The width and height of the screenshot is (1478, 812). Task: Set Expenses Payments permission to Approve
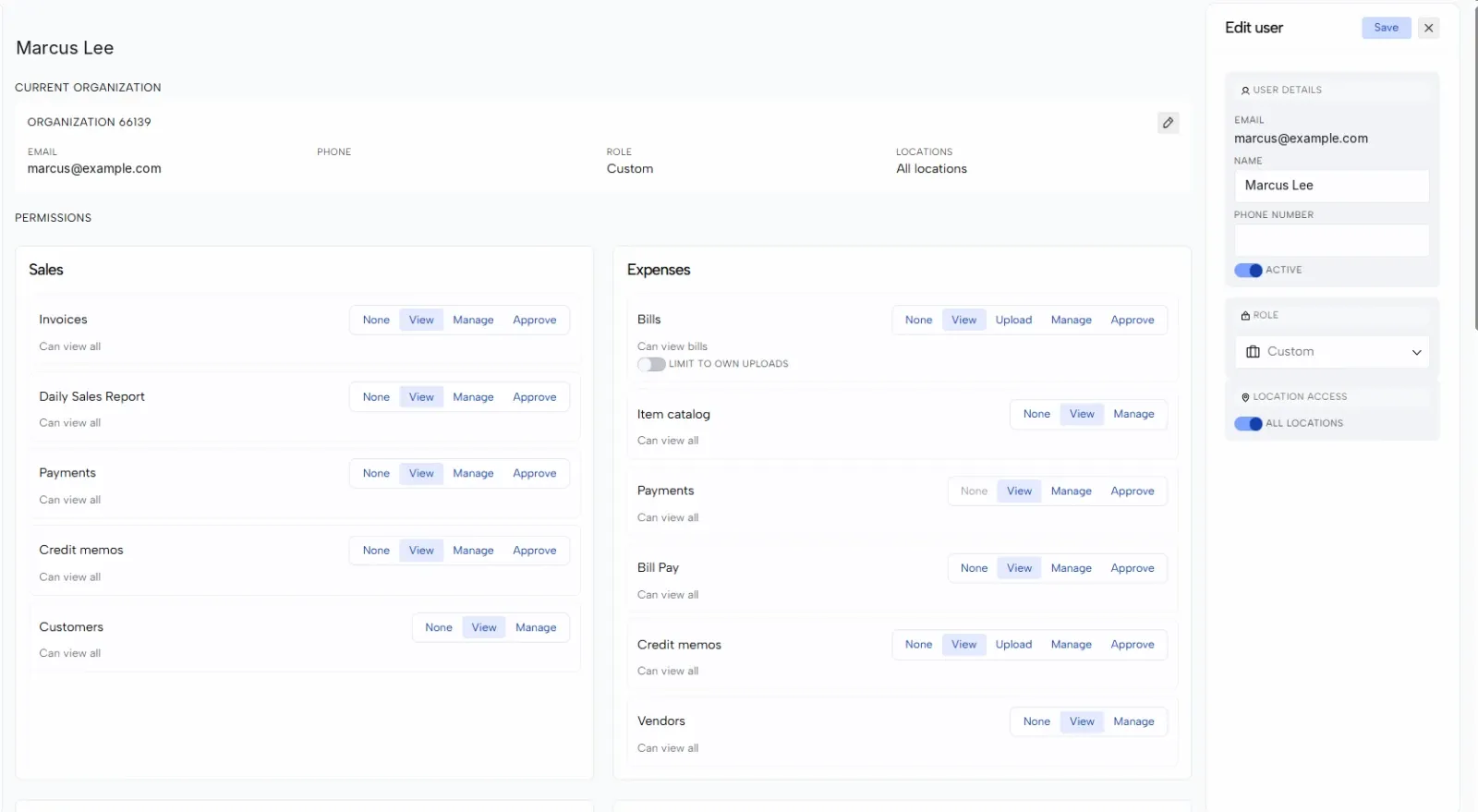pos(1133,491)
